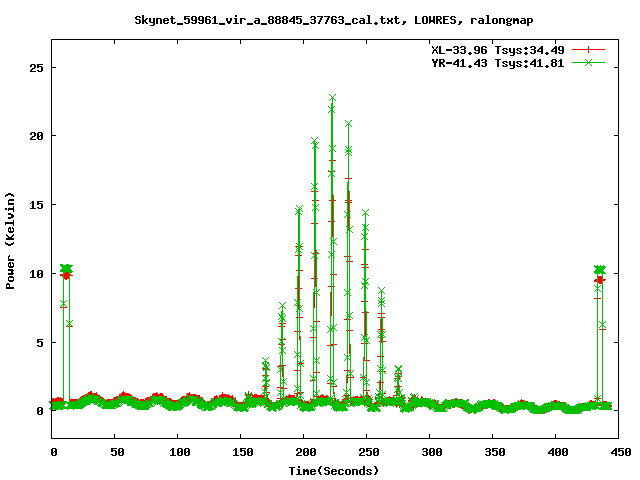The width and height of the screenshot is (640, 480).
Task: Click the tallest green peak marker near 23 Kelvin
Action: (332, 98)
